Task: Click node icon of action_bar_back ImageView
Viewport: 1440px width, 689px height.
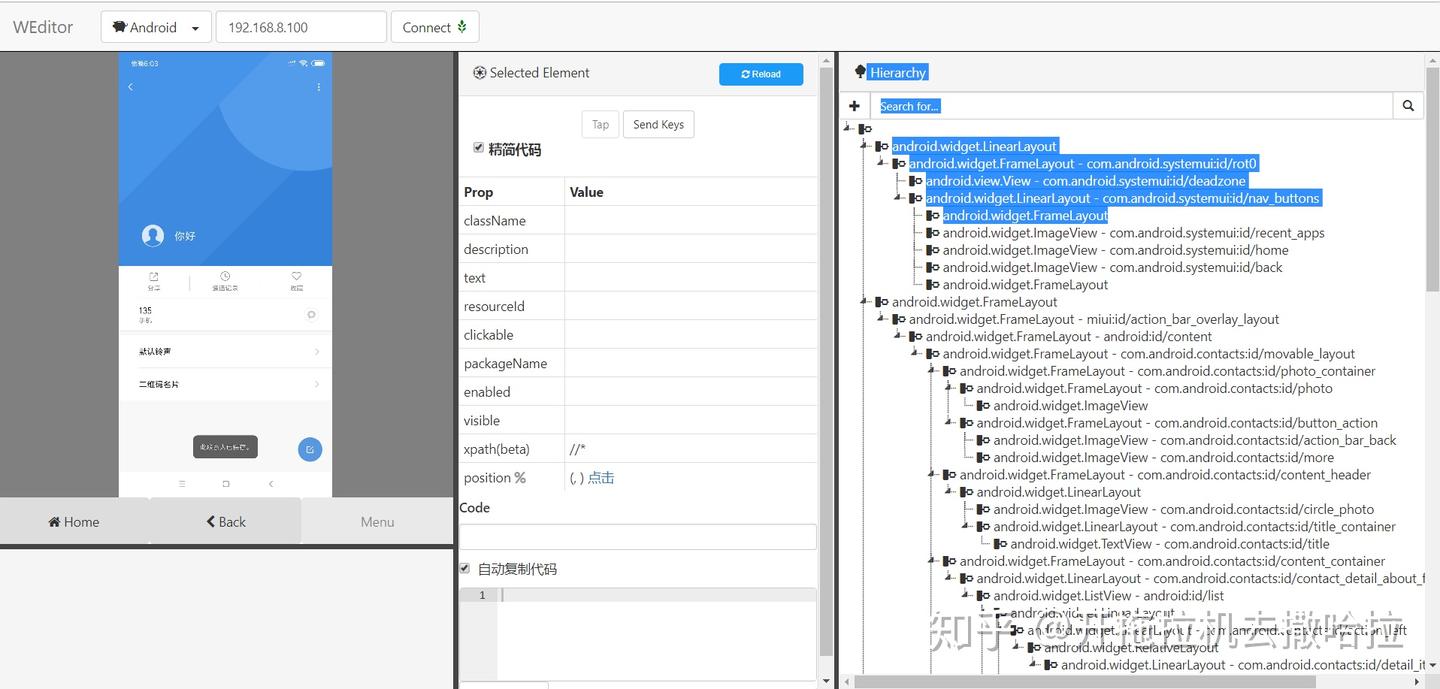Action: [x=984, y=440]
